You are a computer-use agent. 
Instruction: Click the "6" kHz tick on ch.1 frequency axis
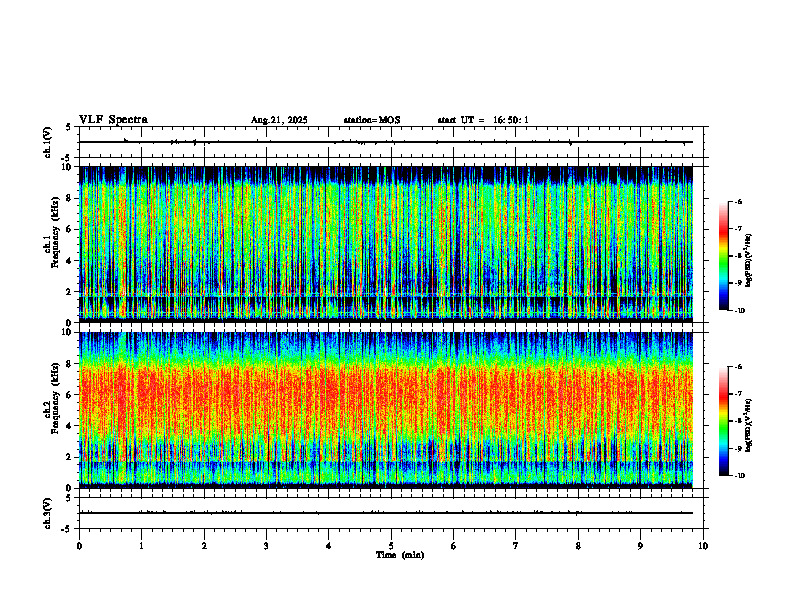(x=70, y=230)
